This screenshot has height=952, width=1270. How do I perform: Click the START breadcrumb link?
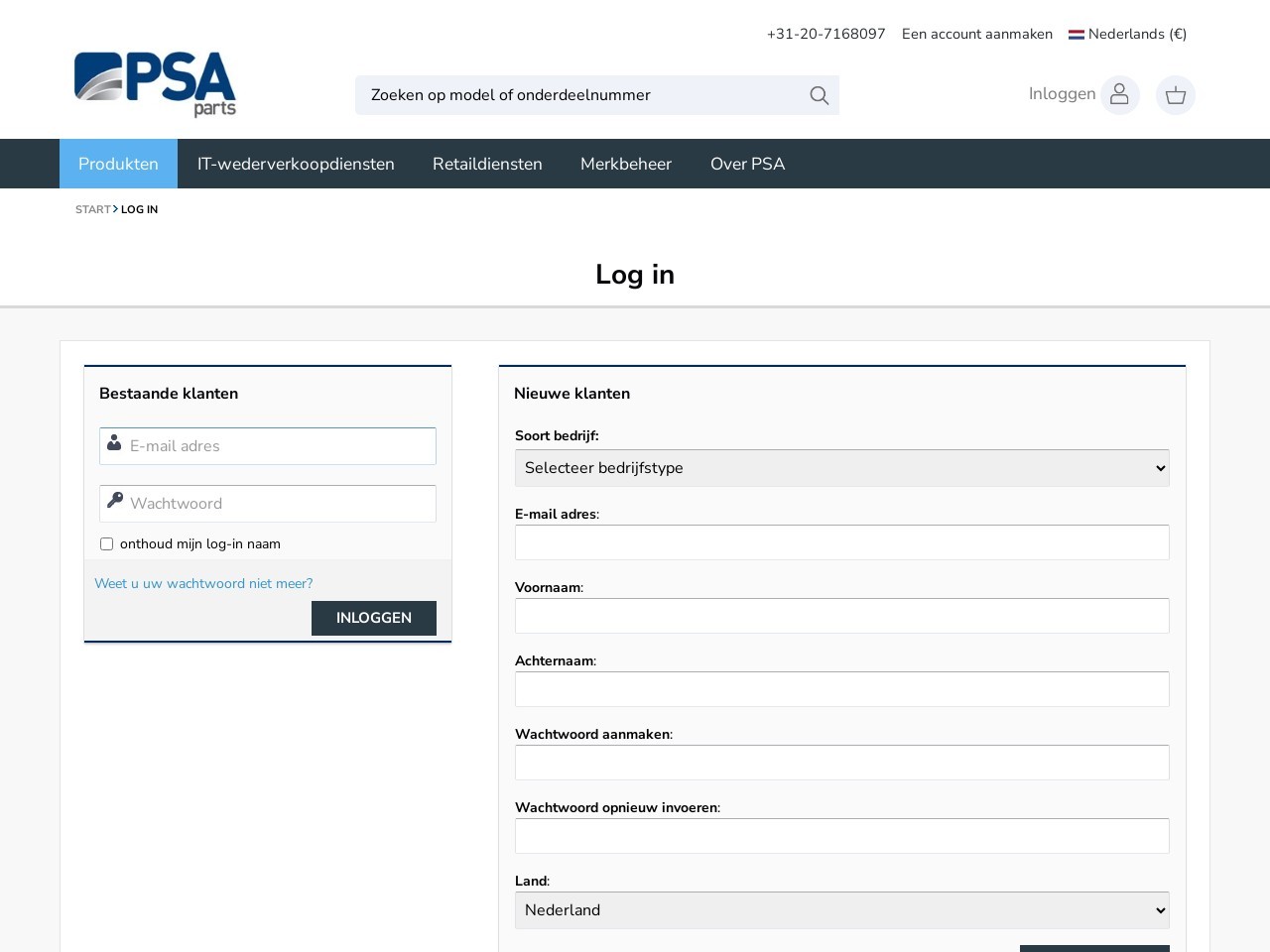(93, 209)
